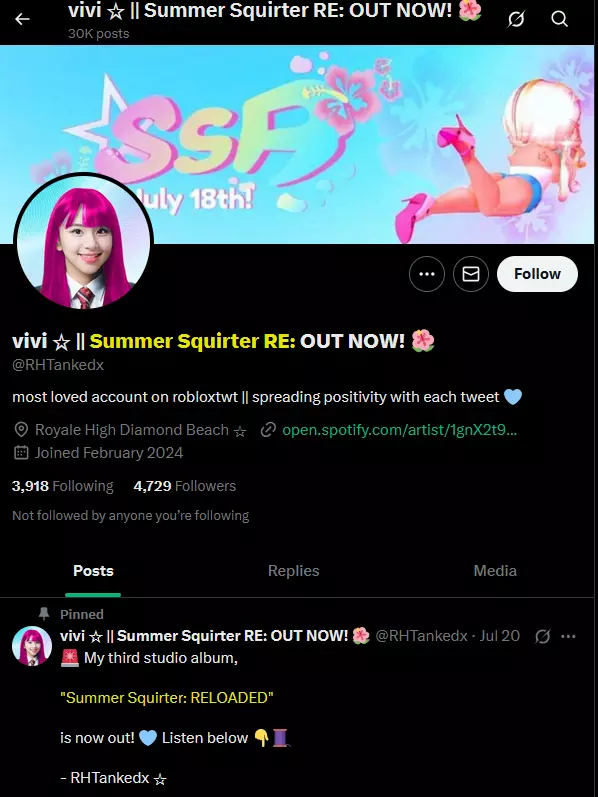View the 4,729 Followers list

tap(185, 486)
